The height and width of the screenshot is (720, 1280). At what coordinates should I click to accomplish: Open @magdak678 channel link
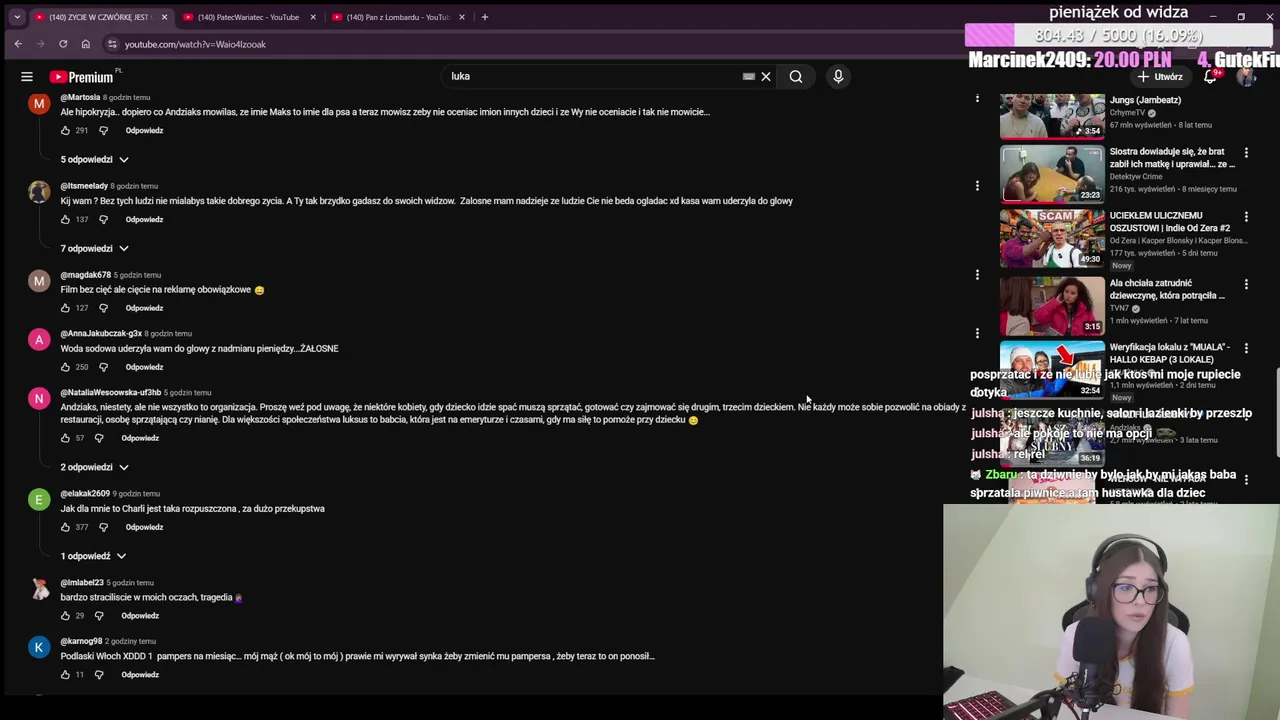[x=86, y=275]
